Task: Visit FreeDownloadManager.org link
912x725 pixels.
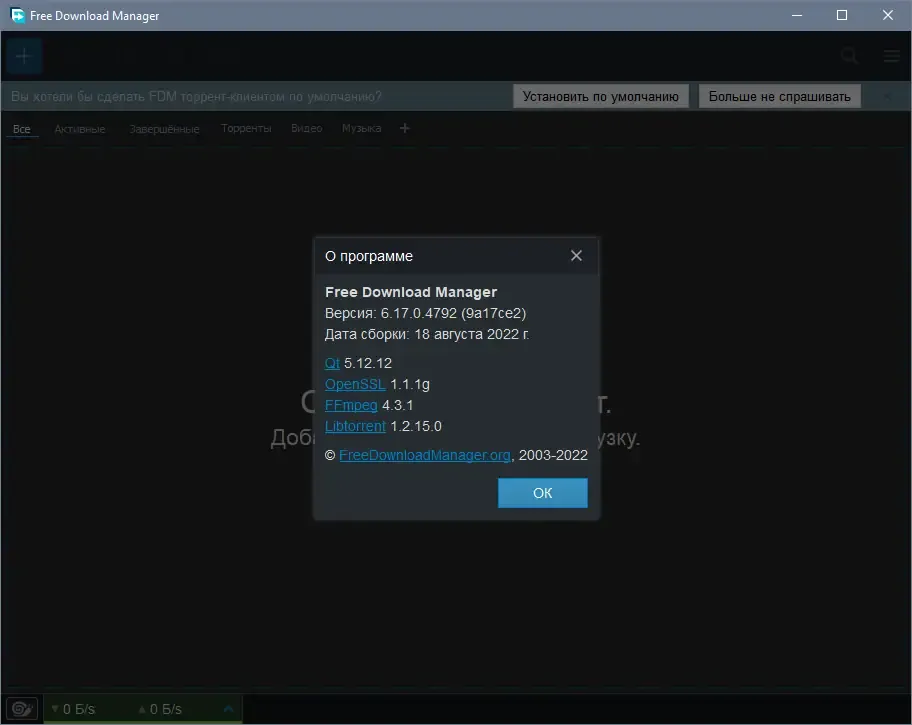Action: pyautogui.click(x=425, y=455)
